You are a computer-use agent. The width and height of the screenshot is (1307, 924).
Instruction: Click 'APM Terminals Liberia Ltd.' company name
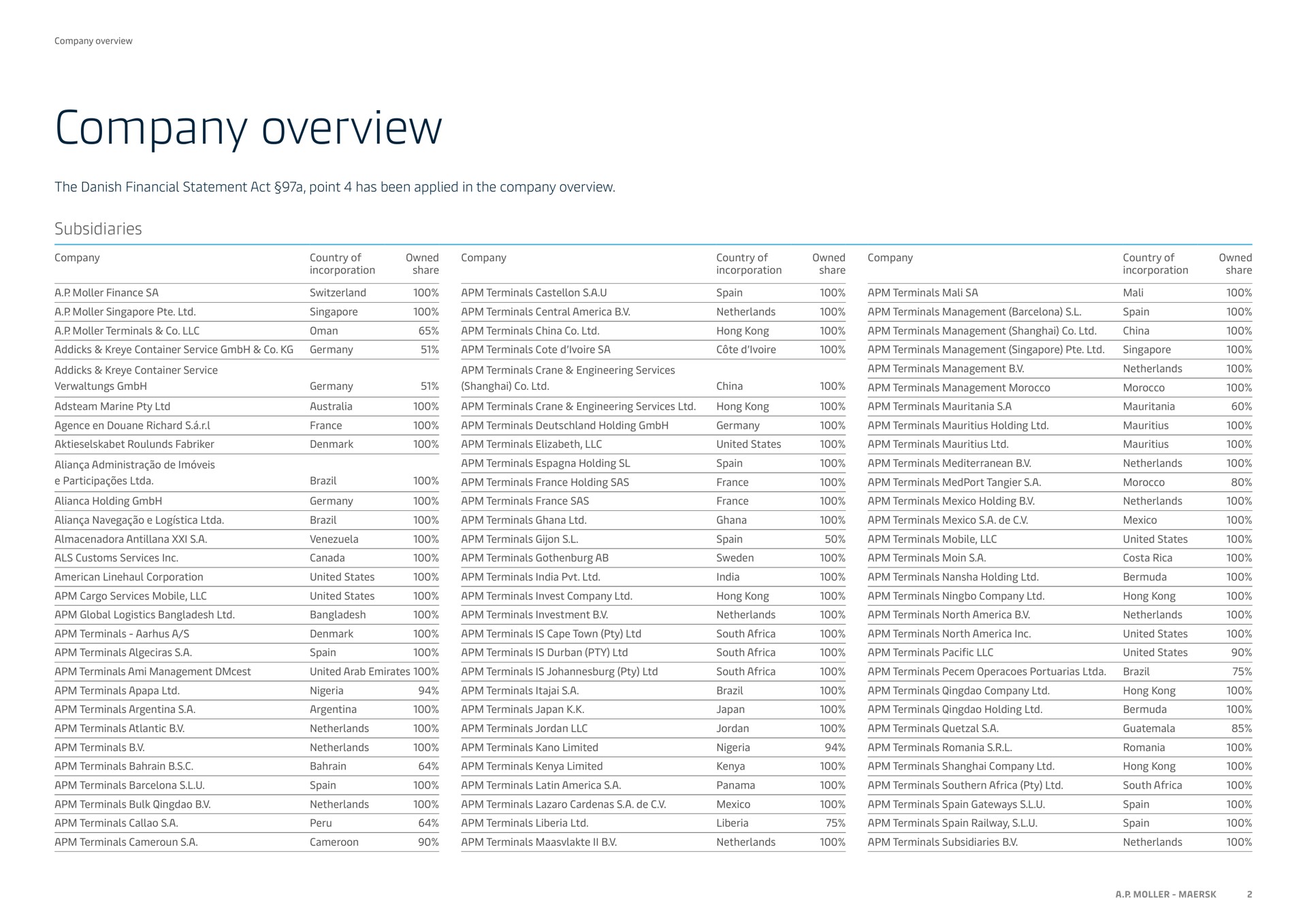pos(524,823)
